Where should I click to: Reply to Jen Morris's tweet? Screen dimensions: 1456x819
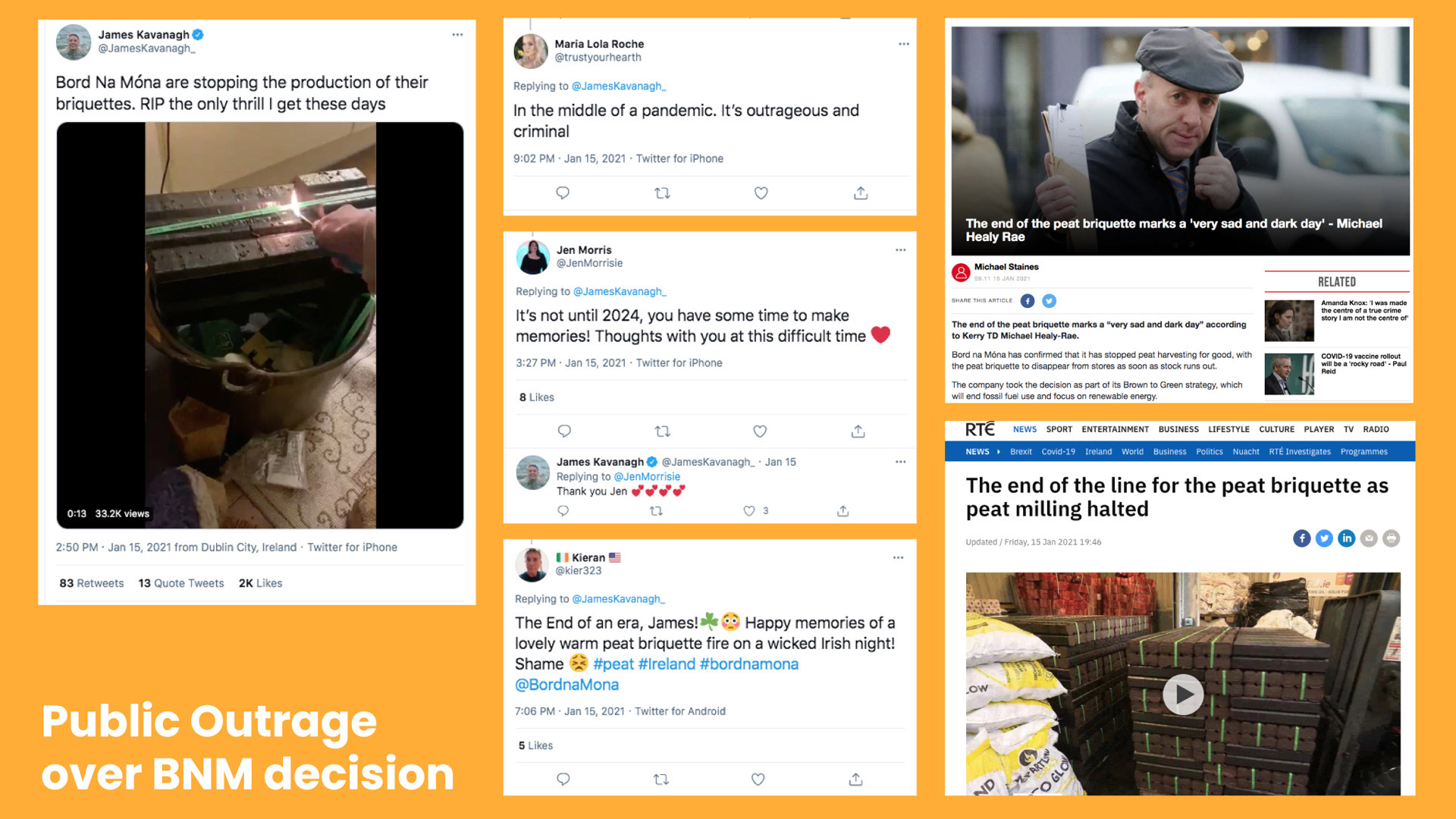(564, 431)
